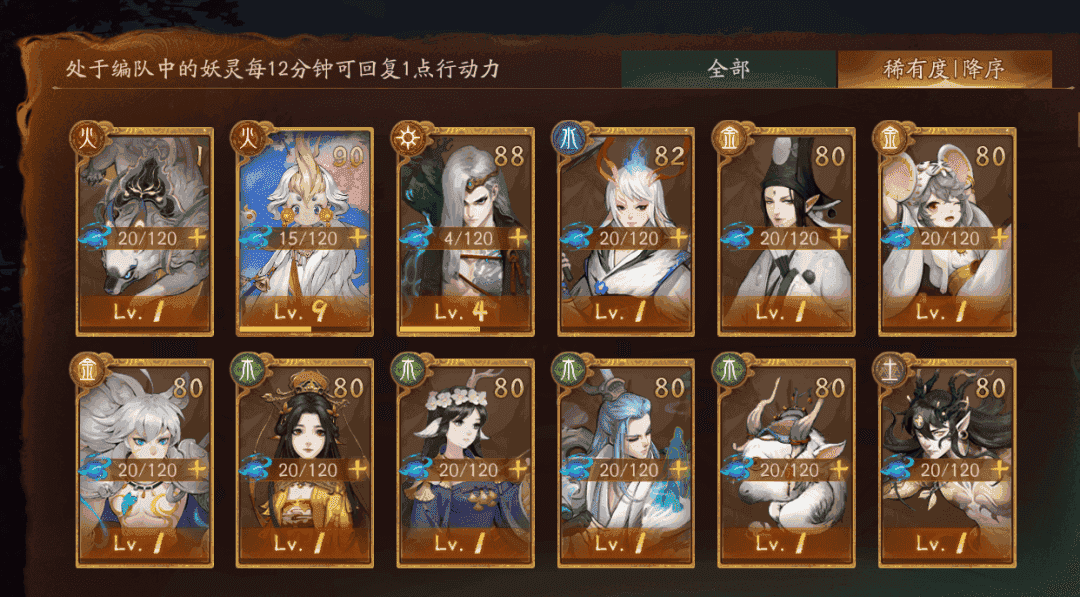This screenshot has width=1080, height=597.
Task: Click the sun element badge on rating 88 card
Action: coord(408,139)
